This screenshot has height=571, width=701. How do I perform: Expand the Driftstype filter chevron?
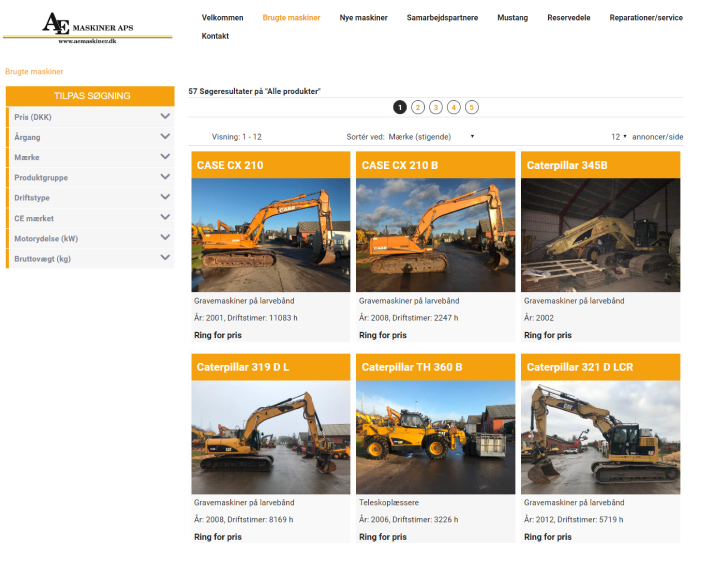tap(165, 197)
